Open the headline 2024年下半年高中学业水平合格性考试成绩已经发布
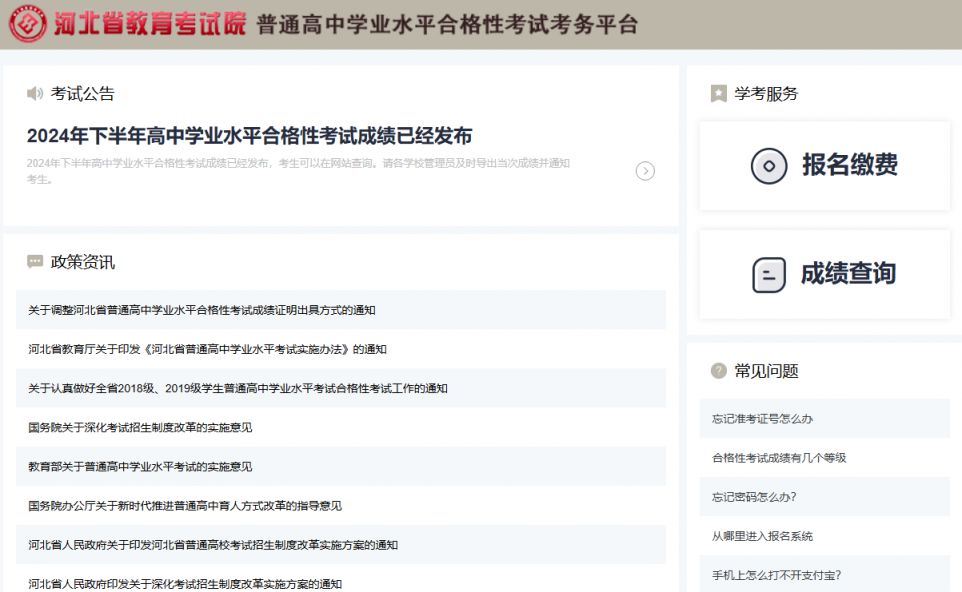Screen dimensions: 962x592 (249, 136)
